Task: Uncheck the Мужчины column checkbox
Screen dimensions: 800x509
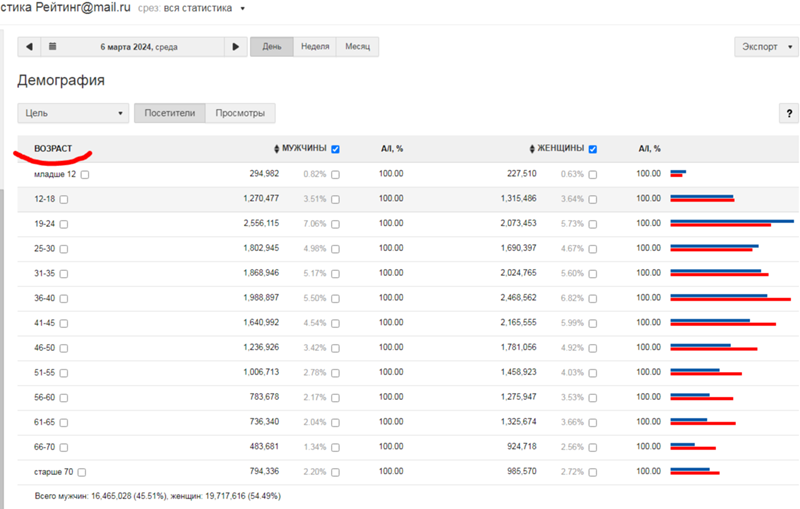Action: [x=336, y=149]
